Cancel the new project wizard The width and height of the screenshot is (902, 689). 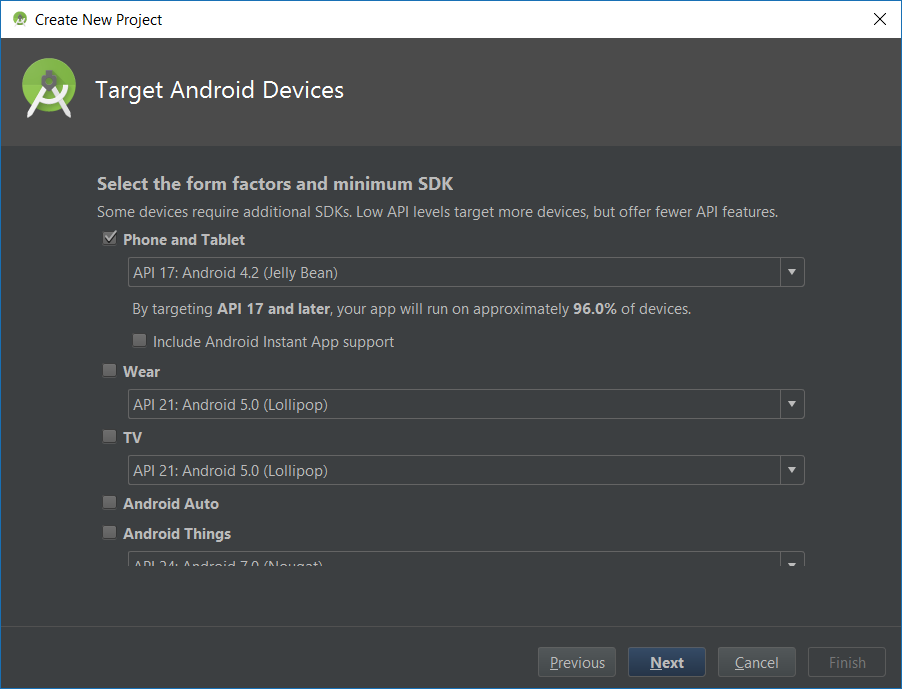(756, 663)
